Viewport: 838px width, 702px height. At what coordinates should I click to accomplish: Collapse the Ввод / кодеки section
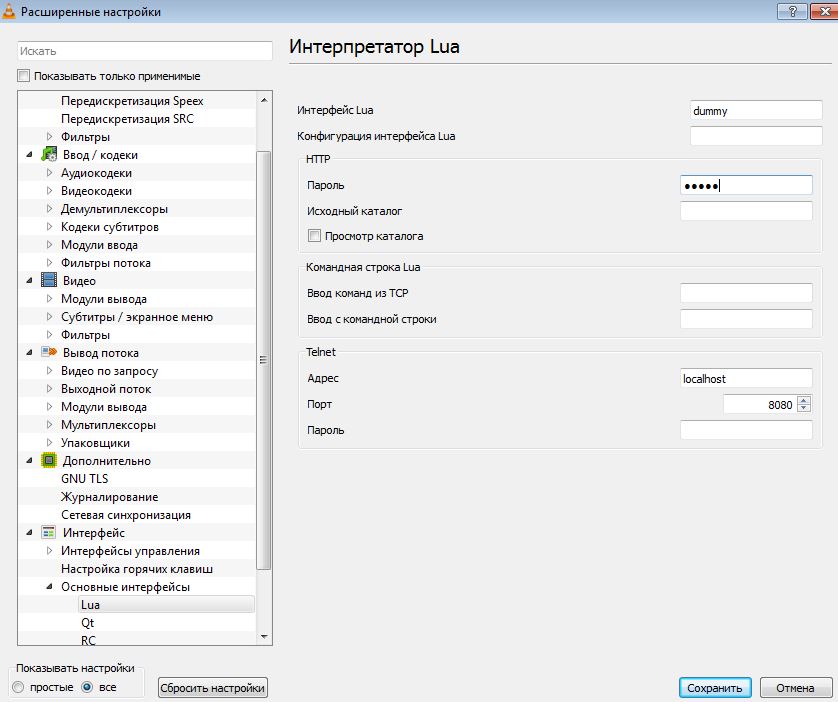tap(29, 155)
